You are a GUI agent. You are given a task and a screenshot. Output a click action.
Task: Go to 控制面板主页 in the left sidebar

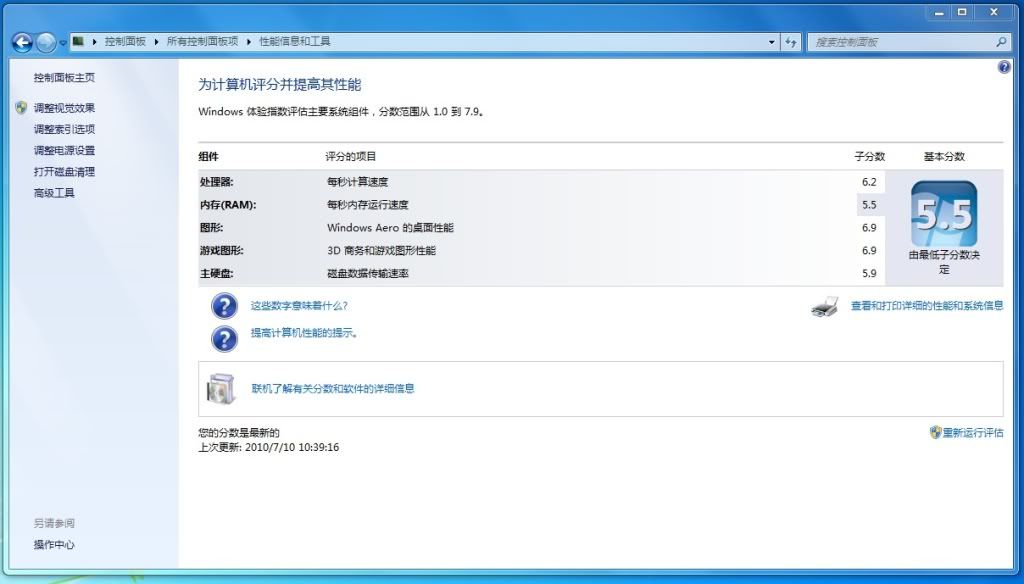64,78
